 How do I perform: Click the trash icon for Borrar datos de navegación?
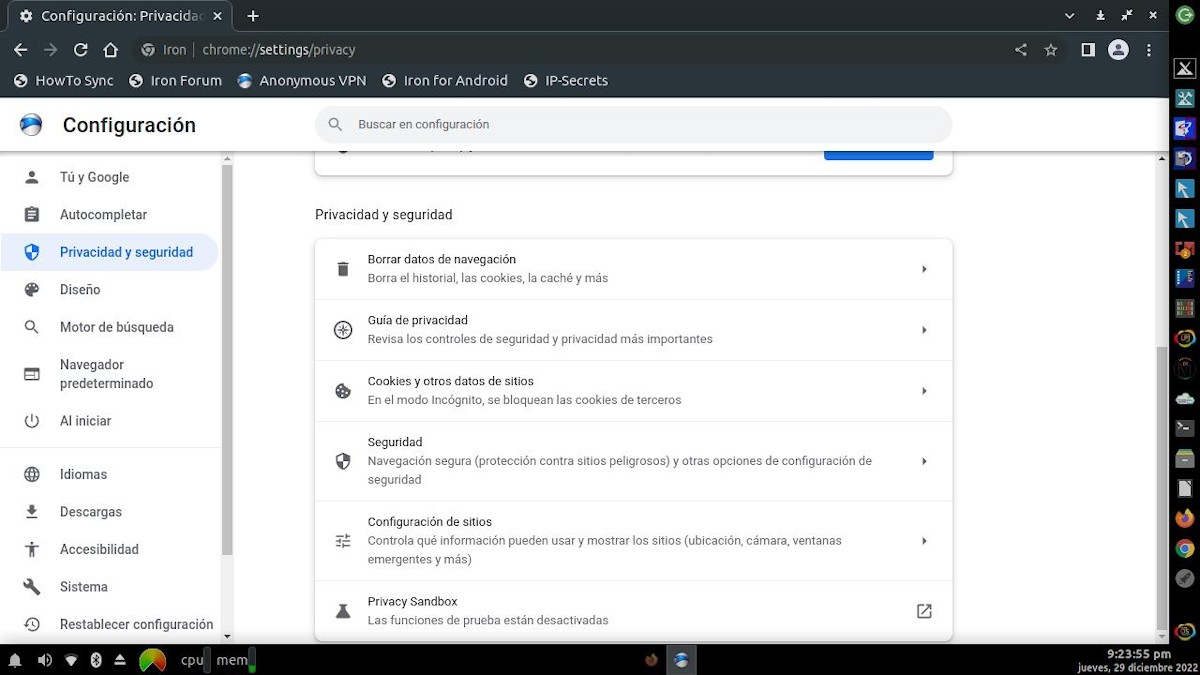pyautogui.click(x=343, y=268)
